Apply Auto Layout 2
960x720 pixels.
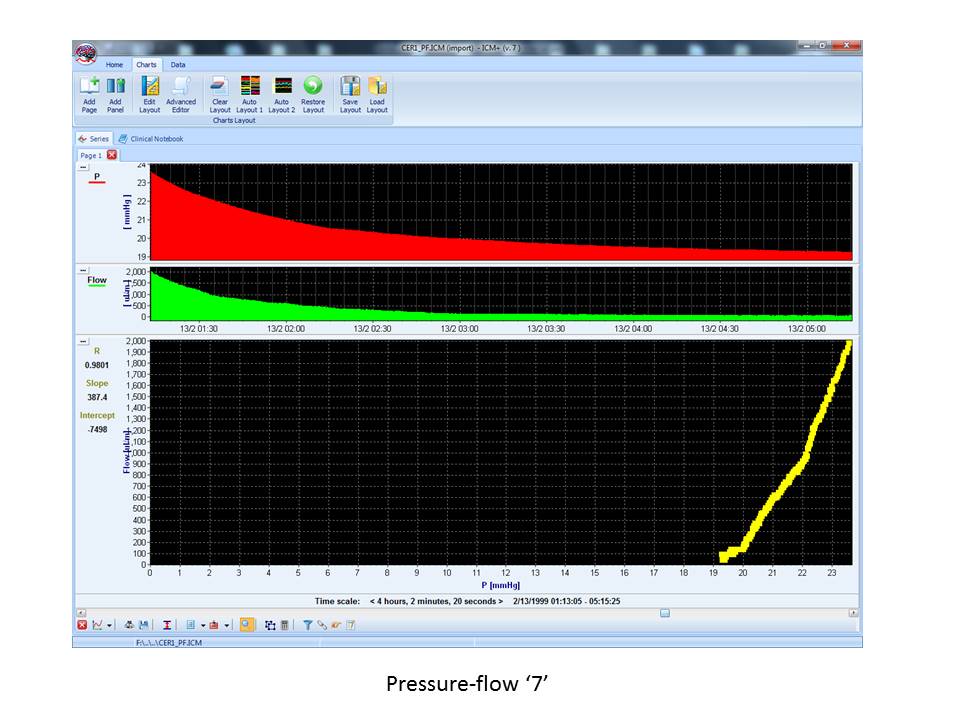pyautogui.click(x=282, y=88)
